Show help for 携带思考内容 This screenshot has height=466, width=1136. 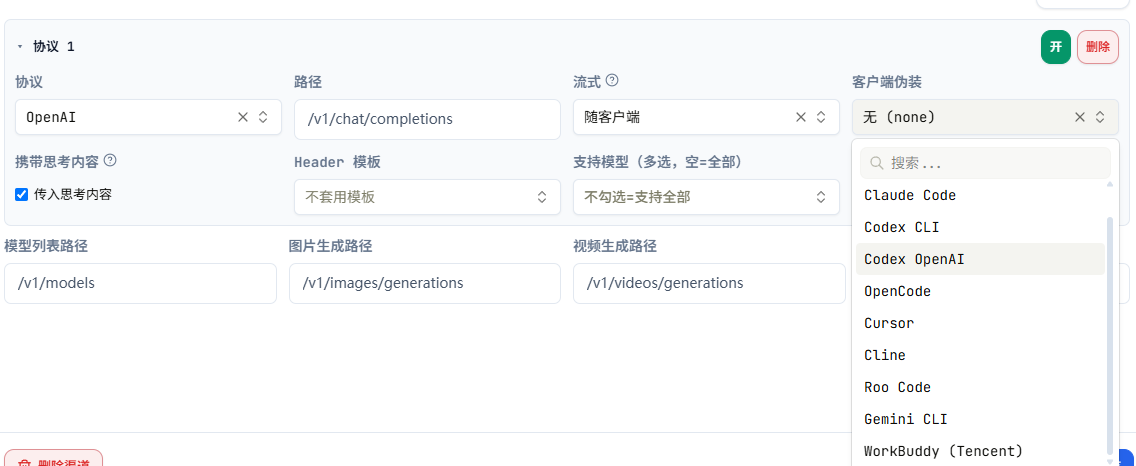coord(110,160)
